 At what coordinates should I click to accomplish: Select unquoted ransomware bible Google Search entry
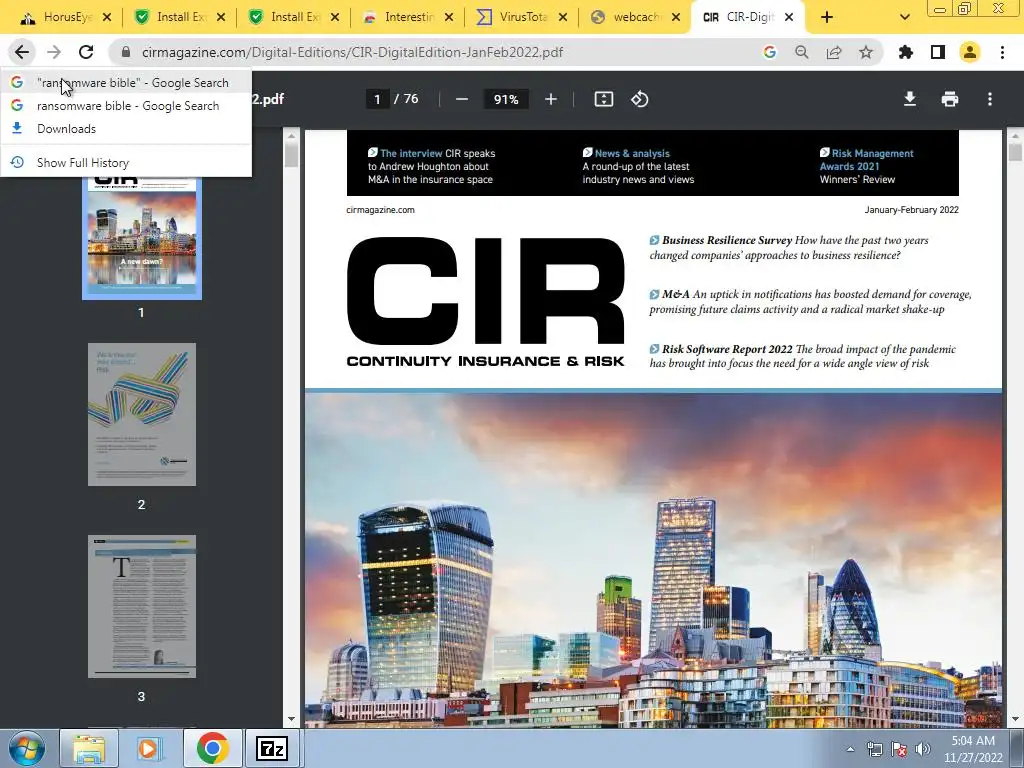point(126,106)
